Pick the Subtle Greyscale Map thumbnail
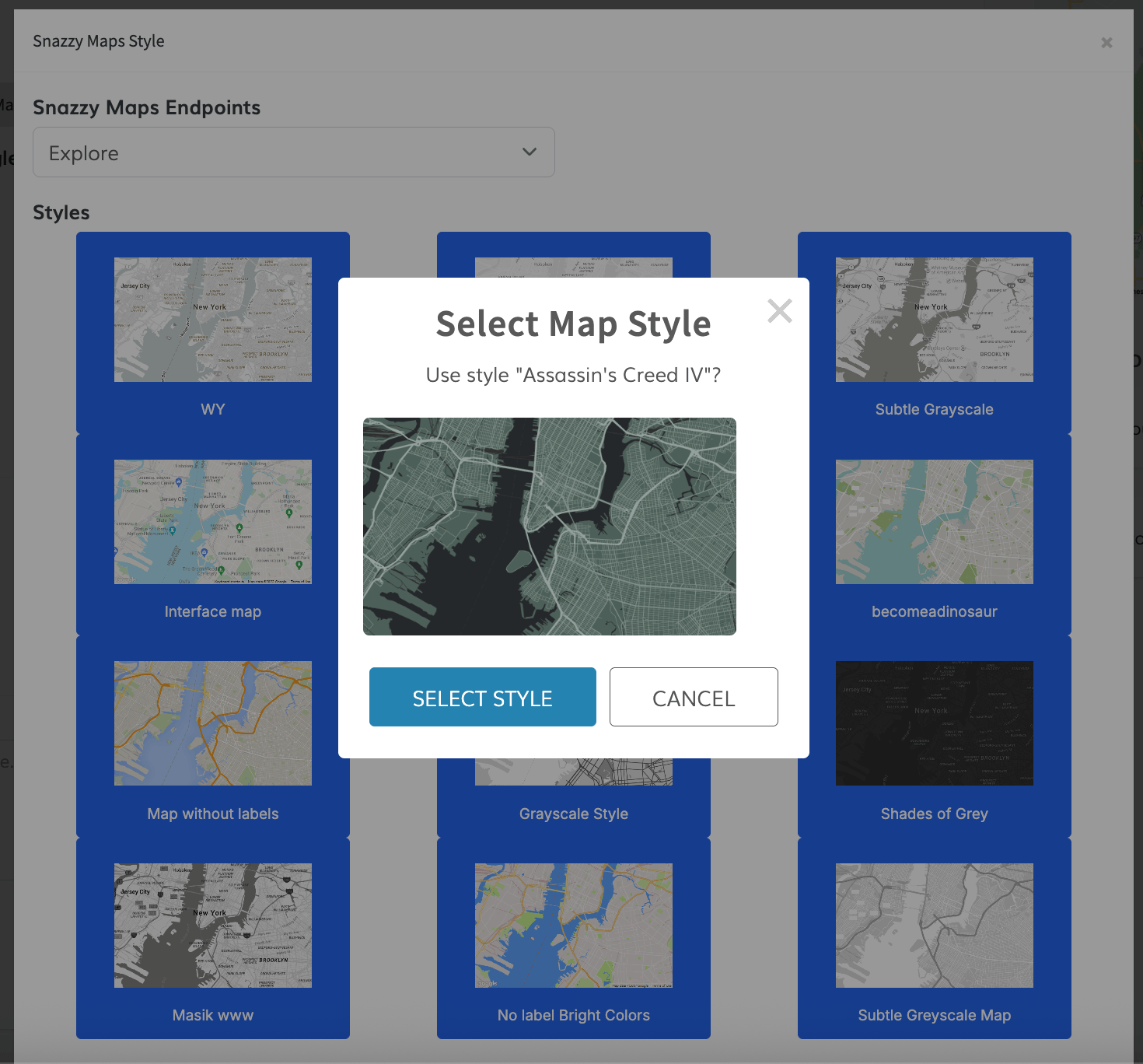1143x1064 pixels. (934, 926)
